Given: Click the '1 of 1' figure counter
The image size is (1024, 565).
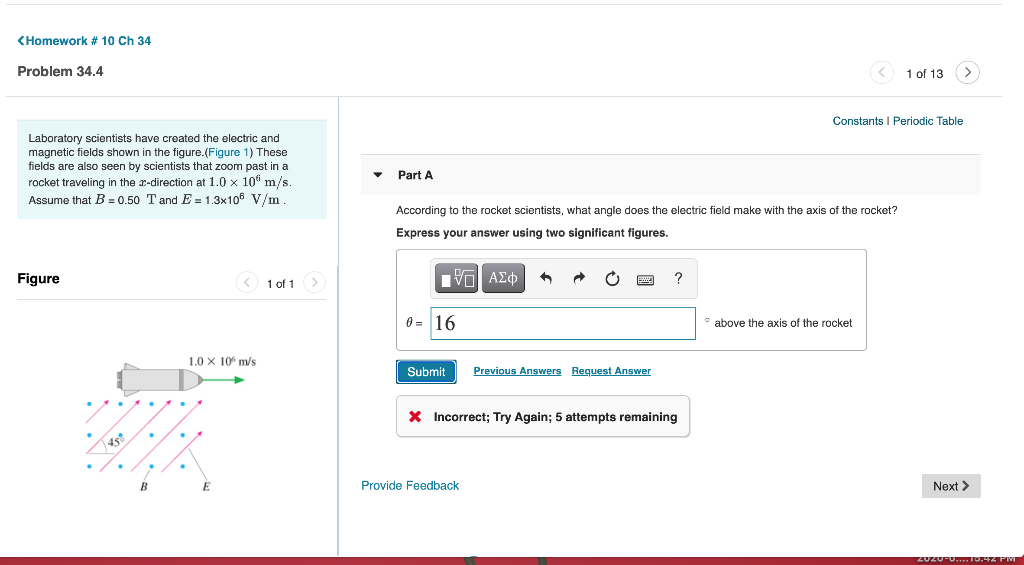Looking at the screenshot, I should pos(281,284).
